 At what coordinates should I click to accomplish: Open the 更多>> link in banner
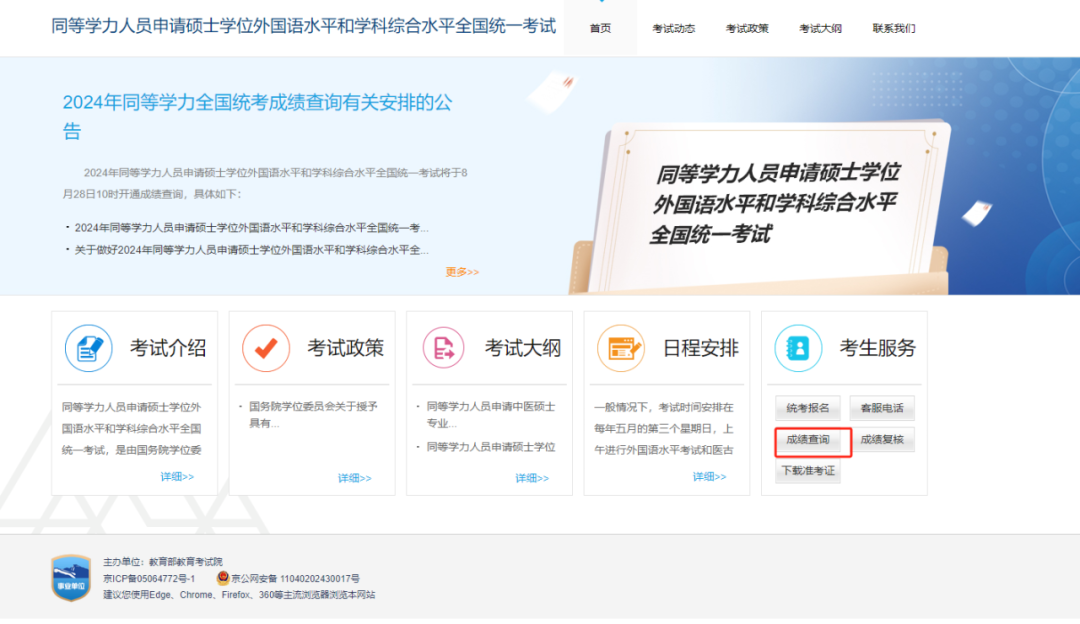point(462,272)
